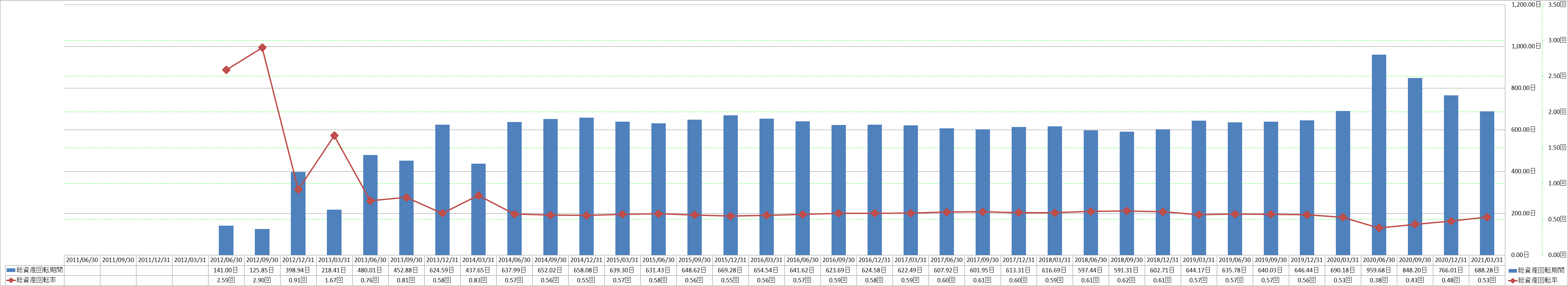Select the 2.59回 turnover ratio cell

226,280
